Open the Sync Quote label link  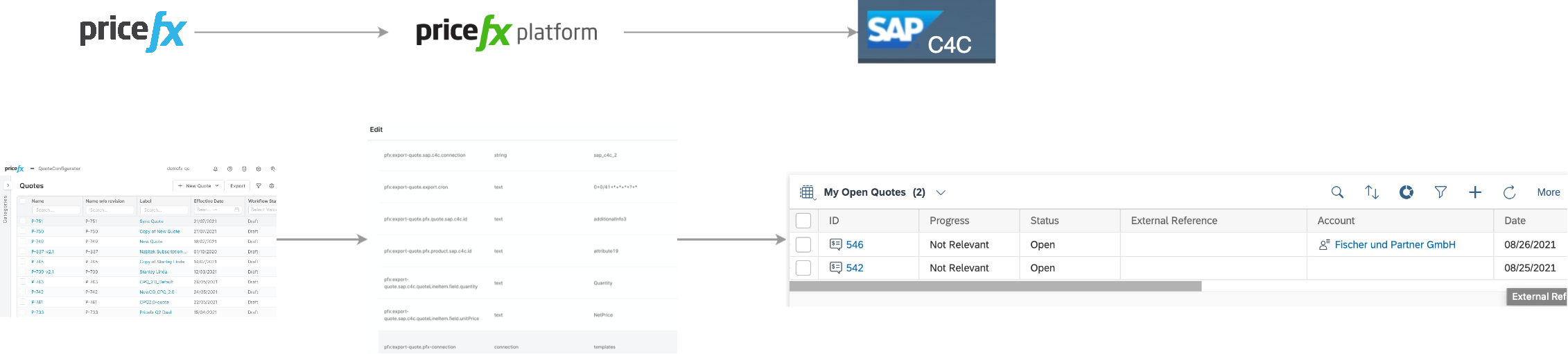pos(152,221)
